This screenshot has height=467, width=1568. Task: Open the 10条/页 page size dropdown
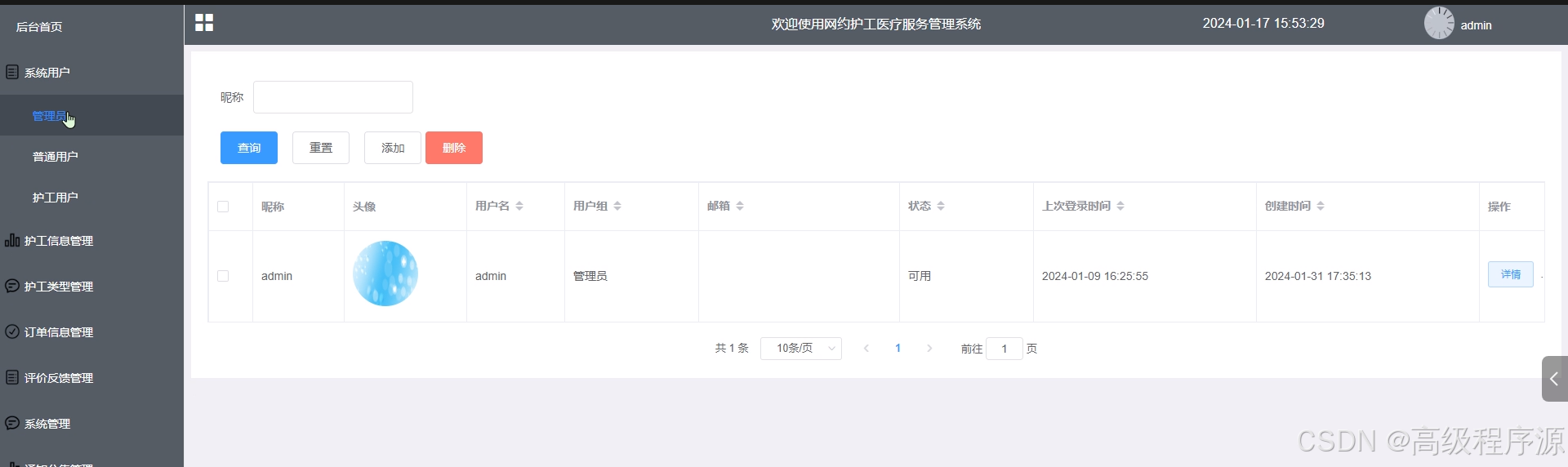pyautogui.click(x=801, y=349)
